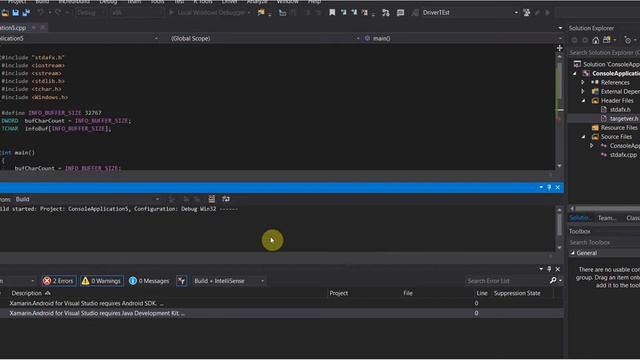Toggle the 2 Errors filter

[58, 281]
